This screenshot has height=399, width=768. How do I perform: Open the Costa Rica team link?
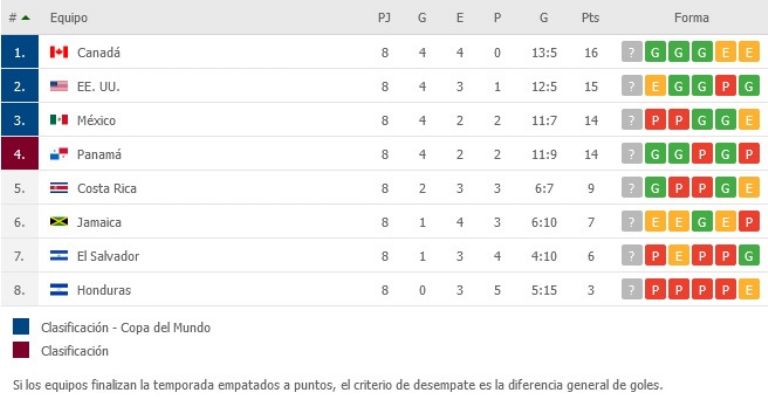pos(106,188)
